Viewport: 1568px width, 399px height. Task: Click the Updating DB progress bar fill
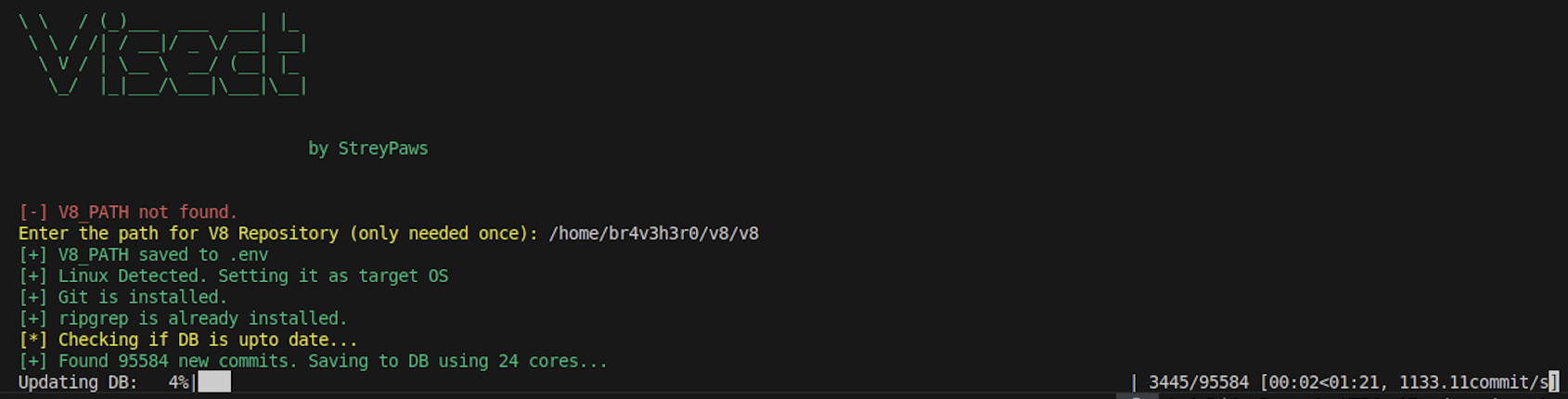click(x=214, y=382)
